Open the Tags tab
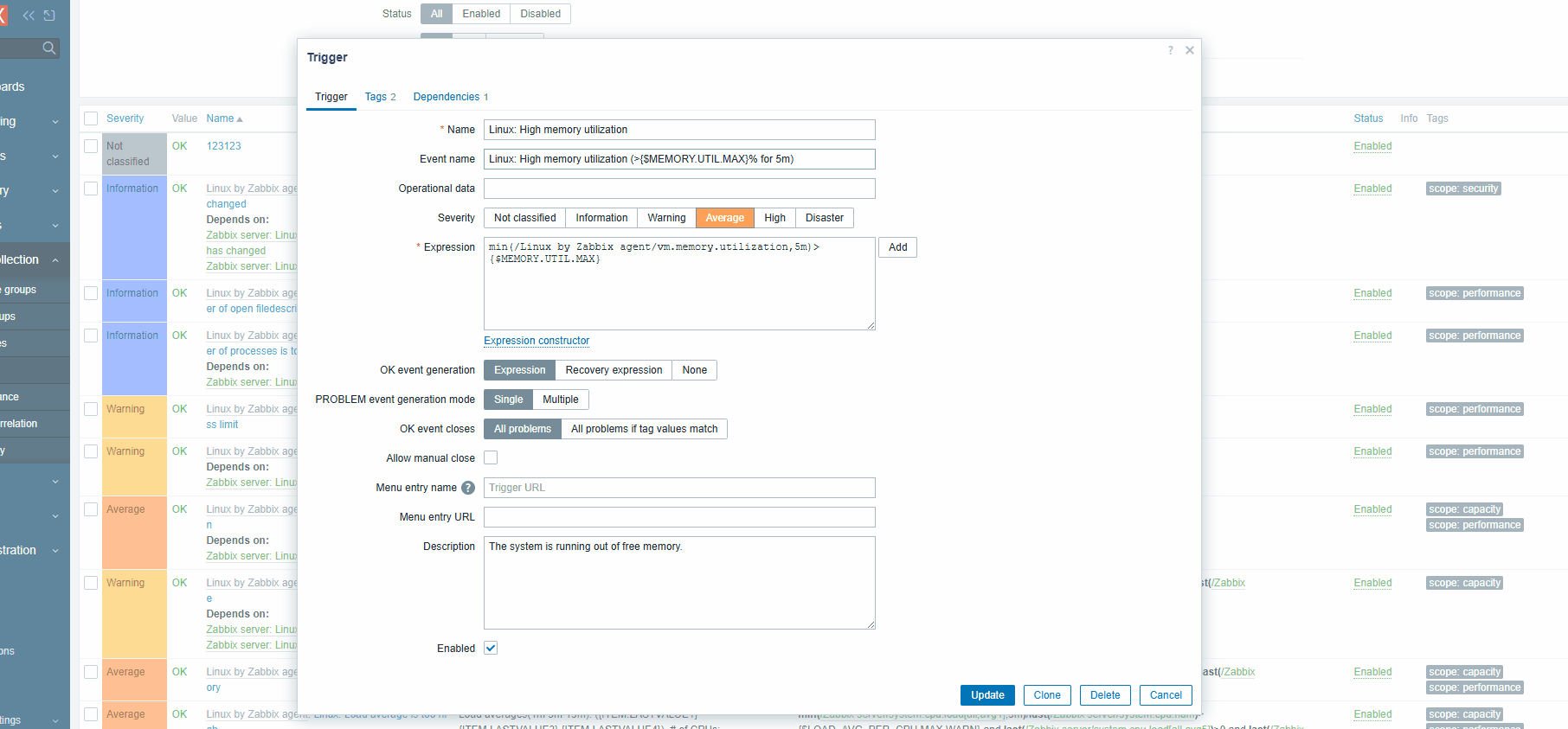This screenshot has width=1568, height=729. coord(381,97)
